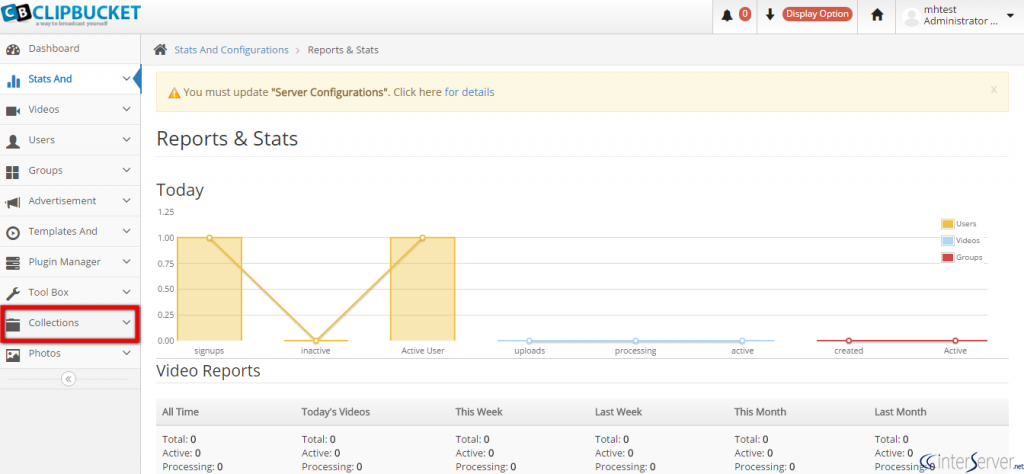Click the inactive data point on chart

pos(316,341)
